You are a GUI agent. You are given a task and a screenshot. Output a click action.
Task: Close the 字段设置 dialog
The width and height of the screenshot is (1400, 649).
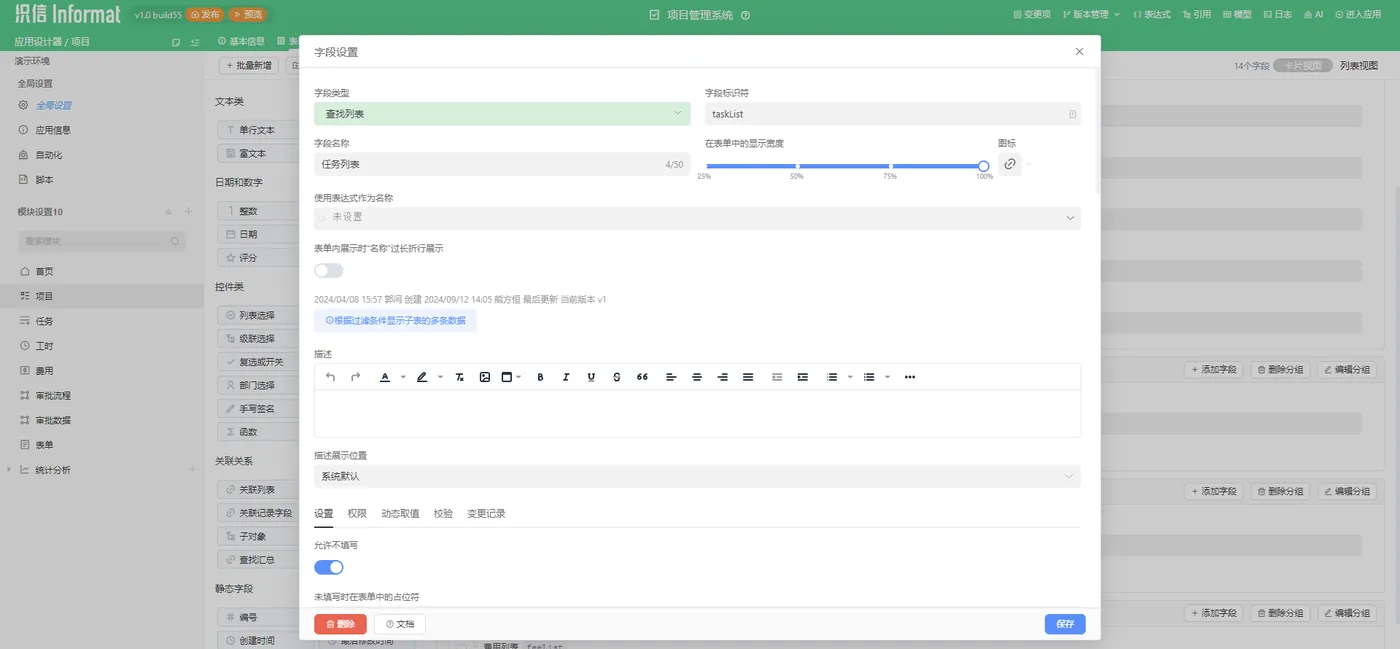(1079, 52)
